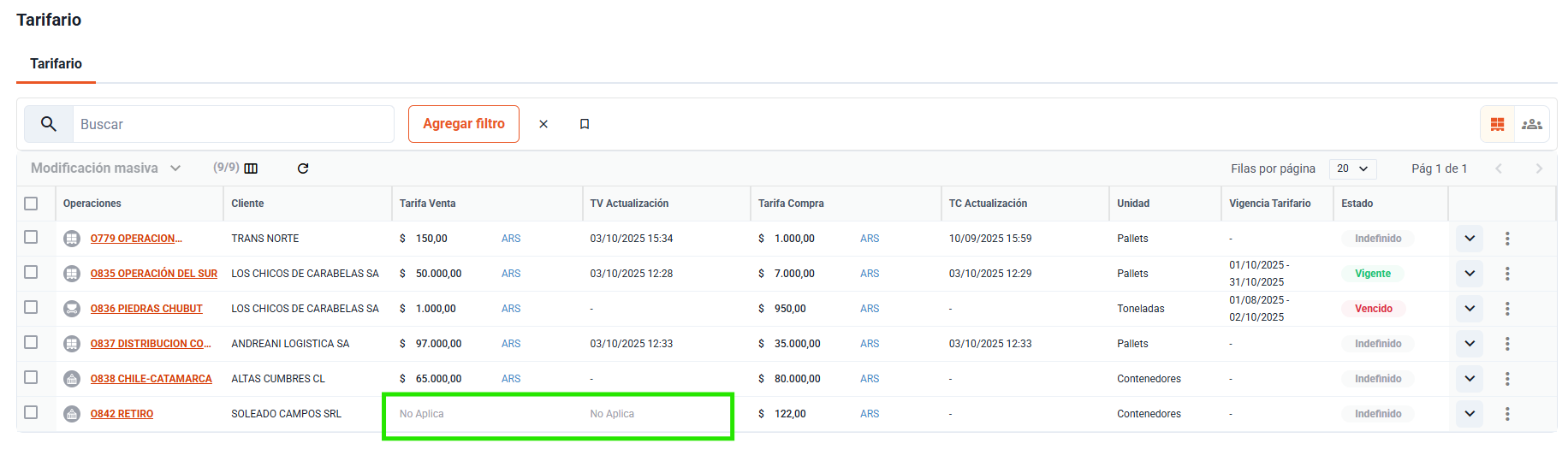Select the Tarifario tab
The width and height of the screenshot is (1568, 455).
(x=56, y=64)
